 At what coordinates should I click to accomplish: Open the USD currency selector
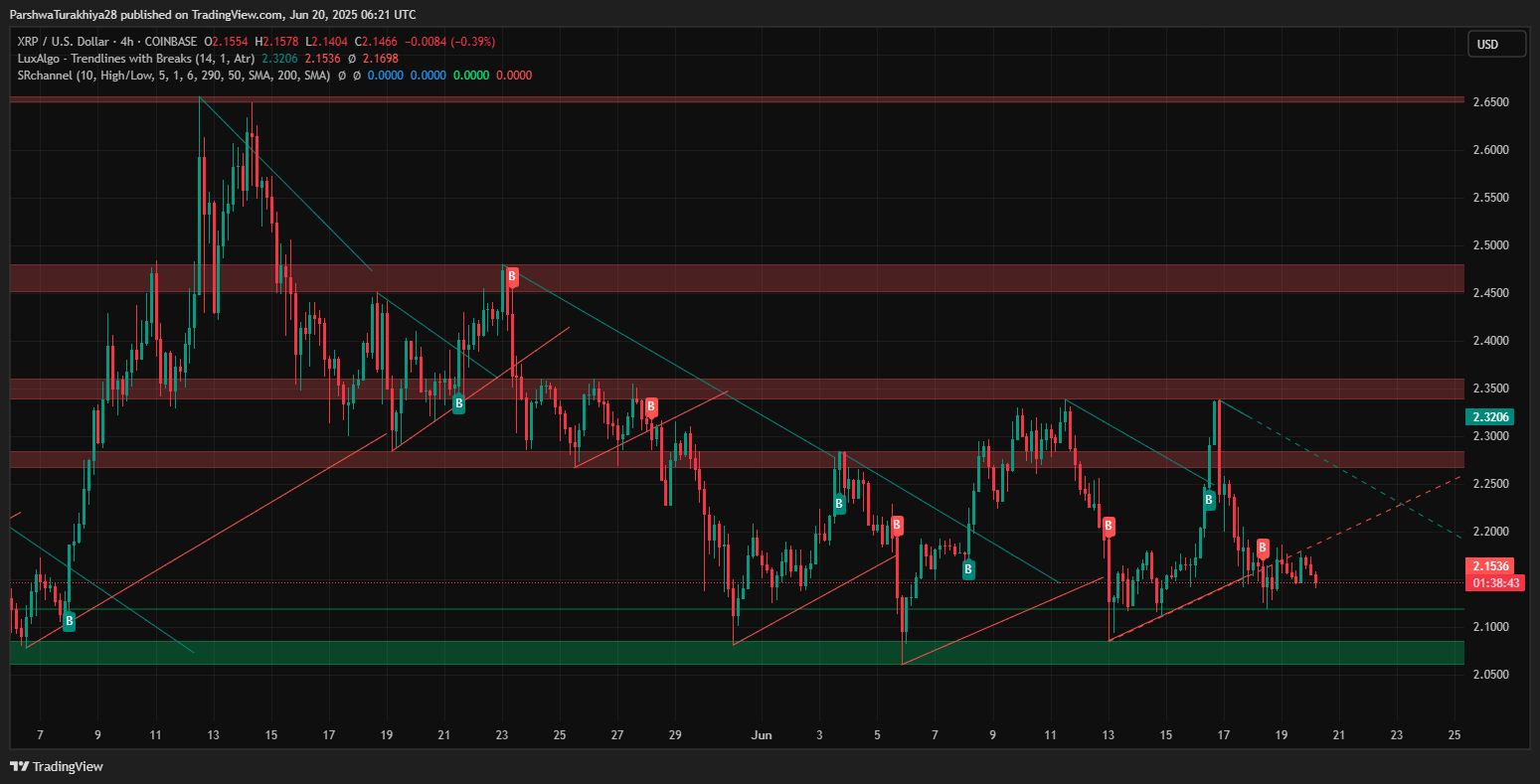pyautogui.click(x=1496, y=44)
